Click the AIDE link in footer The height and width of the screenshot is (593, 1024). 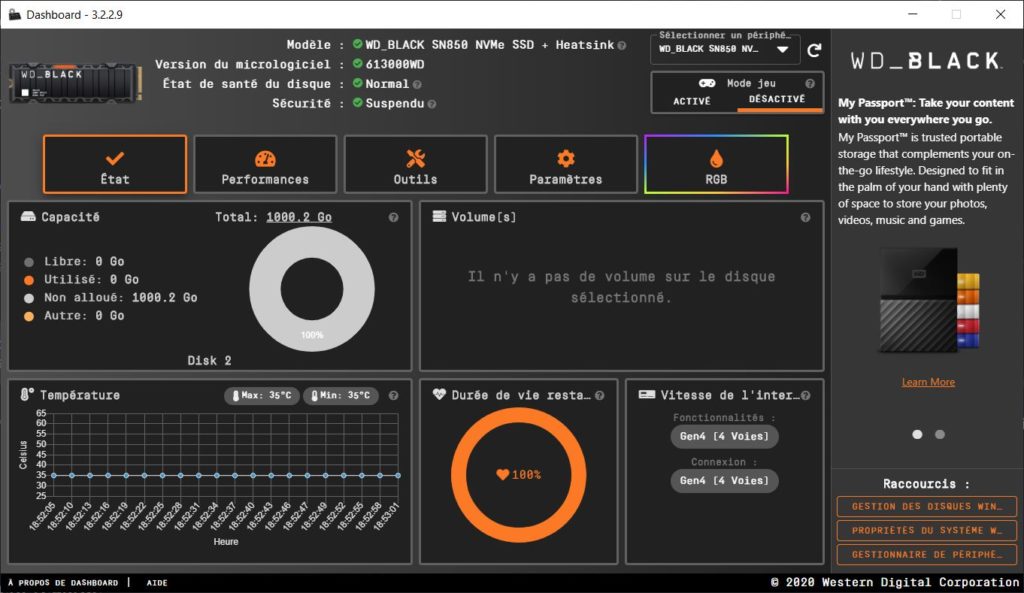pos(157,583)
